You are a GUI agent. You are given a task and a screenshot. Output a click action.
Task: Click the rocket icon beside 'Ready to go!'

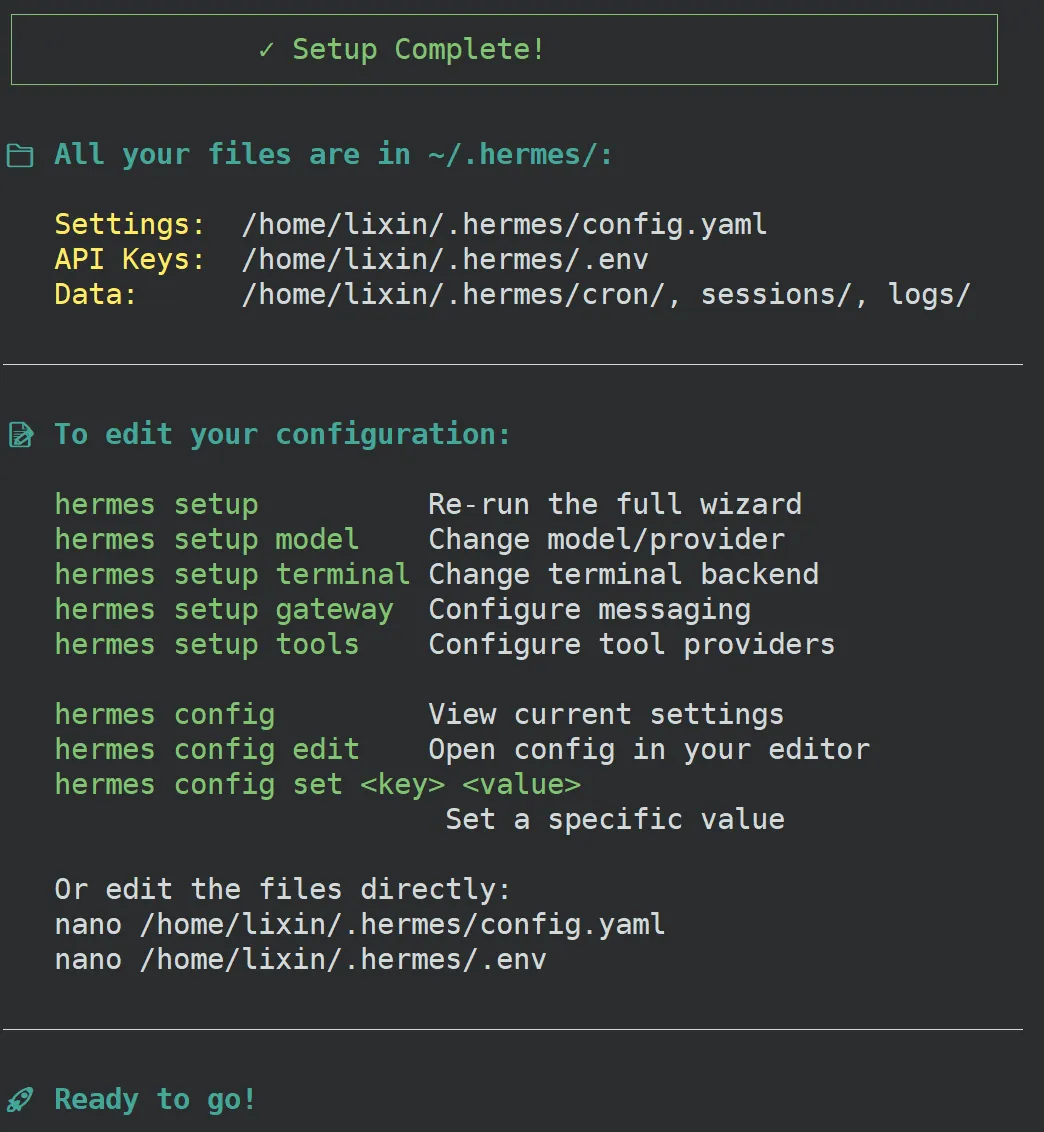20,1101
